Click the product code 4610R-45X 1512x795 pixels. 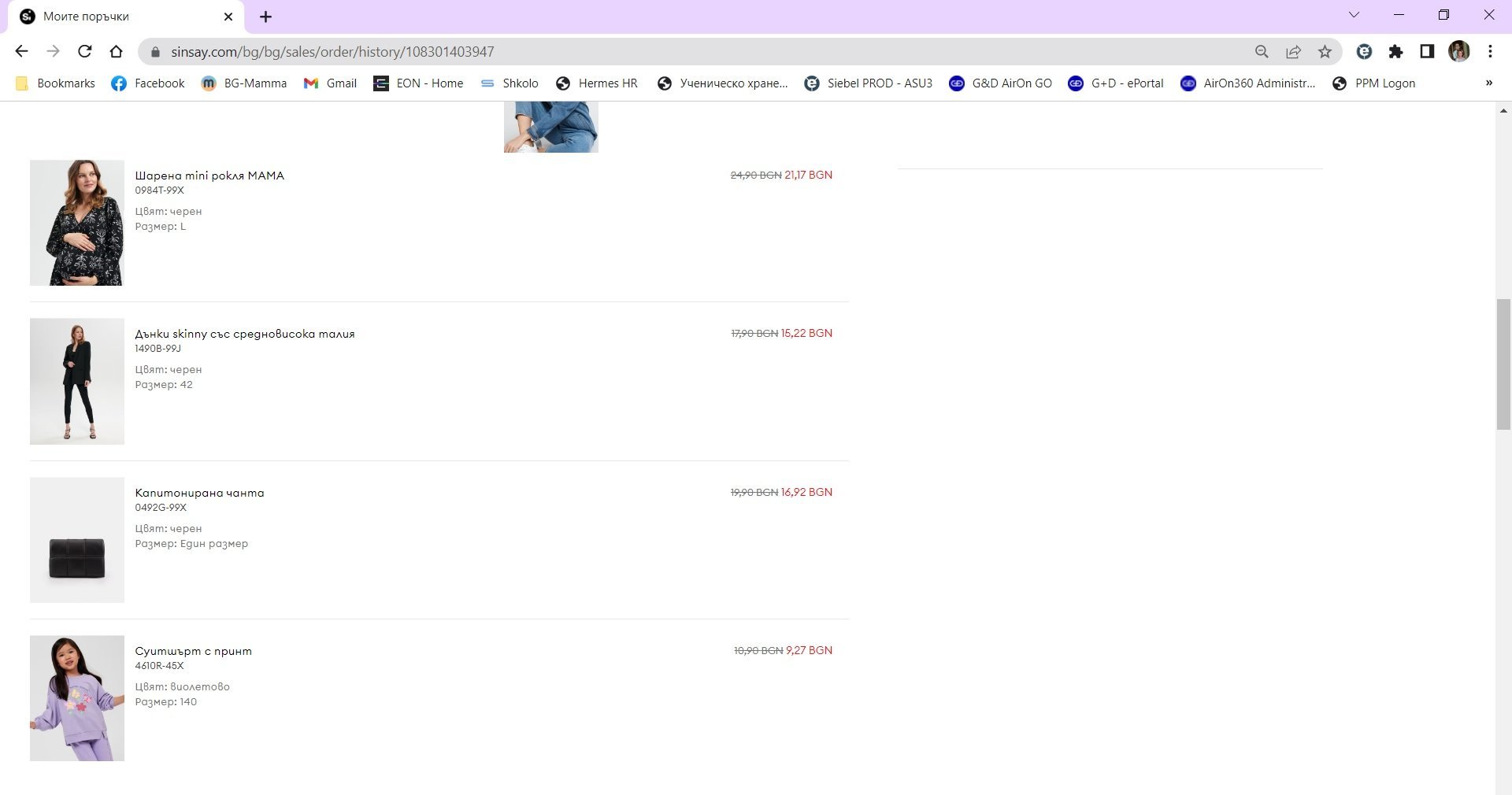tap(159, 666)
